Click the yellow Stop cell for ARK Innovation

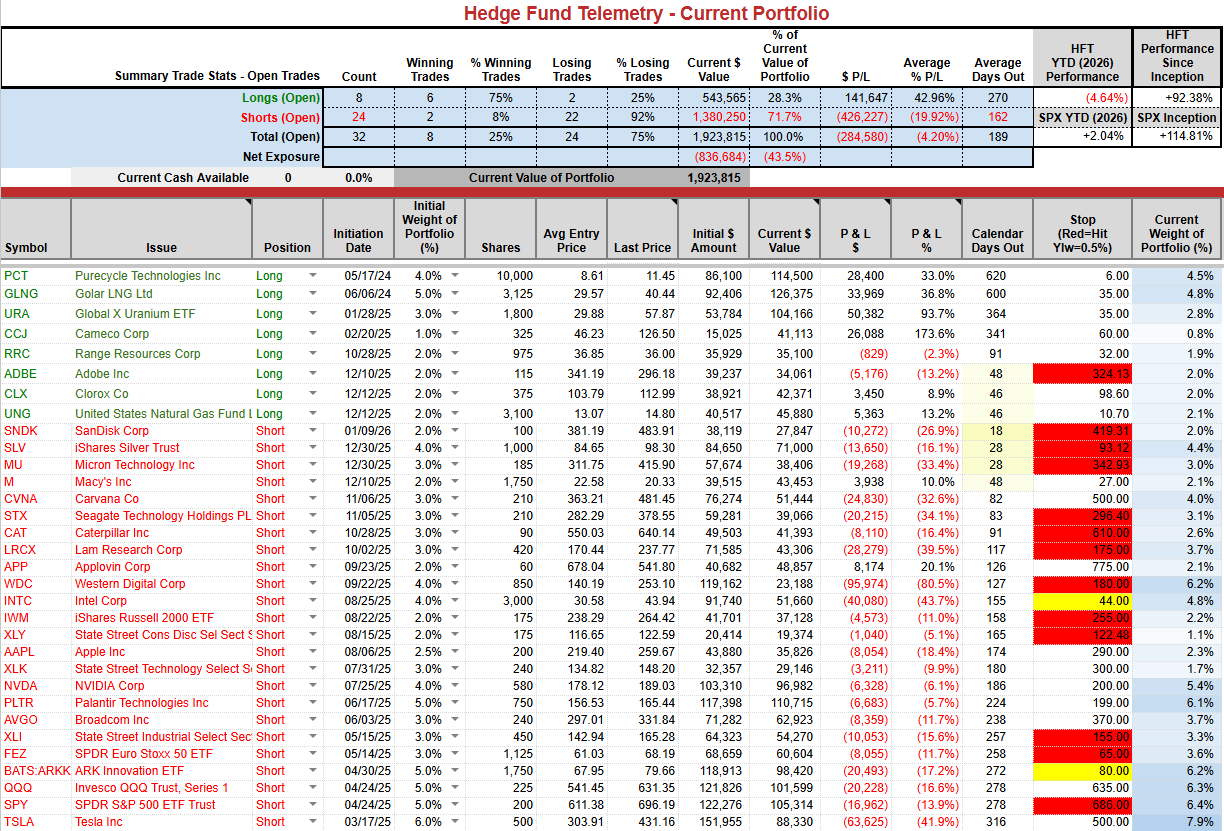coord(1083,771)
